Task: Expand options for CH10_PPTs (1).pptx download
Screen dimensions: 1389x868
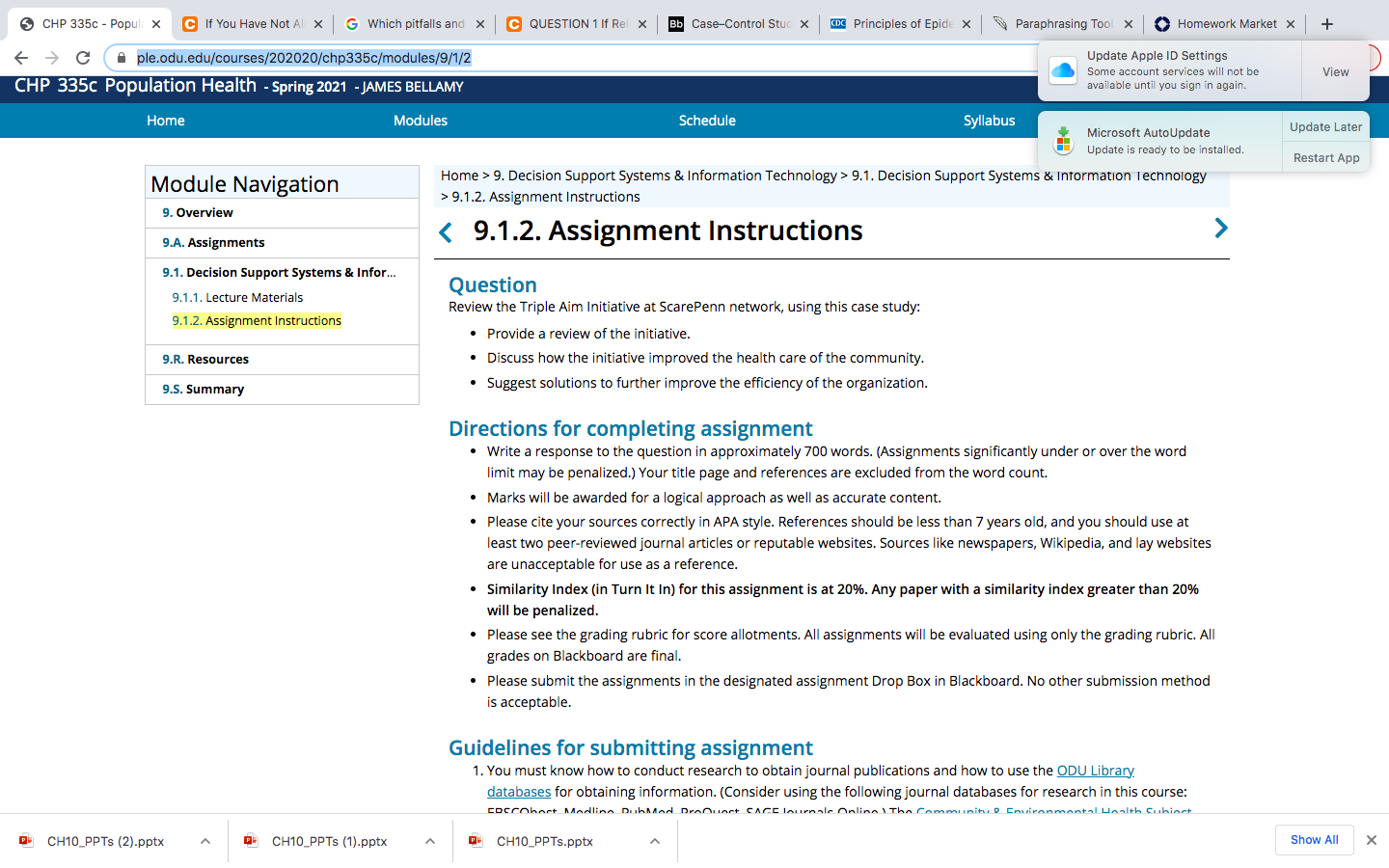Action: click(430, 841)
